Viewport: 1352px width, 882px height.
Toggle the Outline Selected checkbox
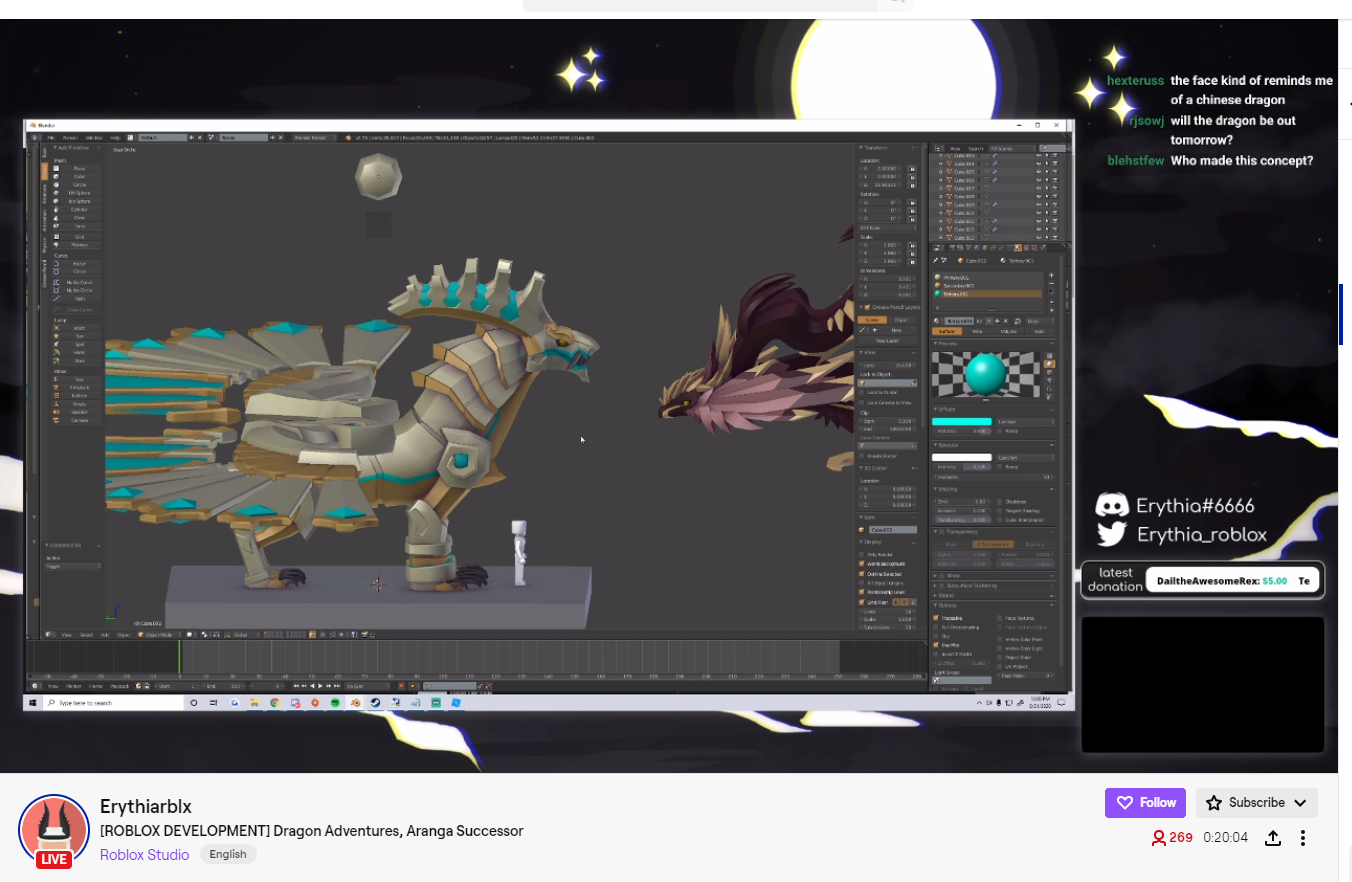862,574
